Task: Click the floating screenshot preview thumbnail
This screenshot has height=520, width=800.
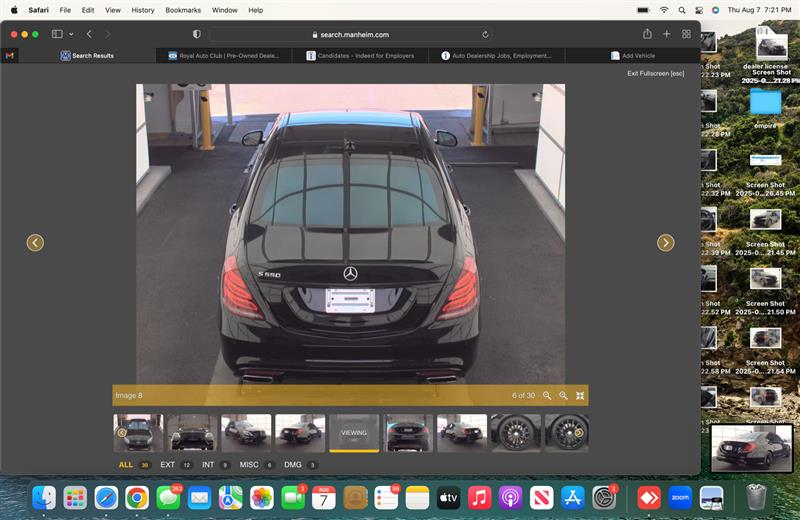Action: click(752, 449)
